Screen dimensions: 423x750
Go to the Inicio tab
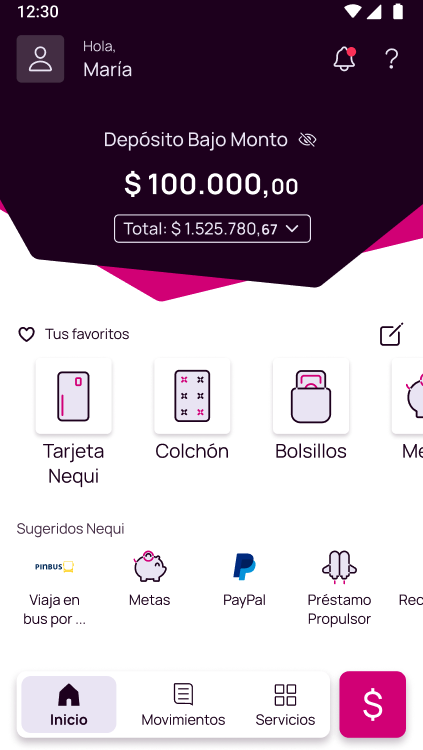[69, 705]
